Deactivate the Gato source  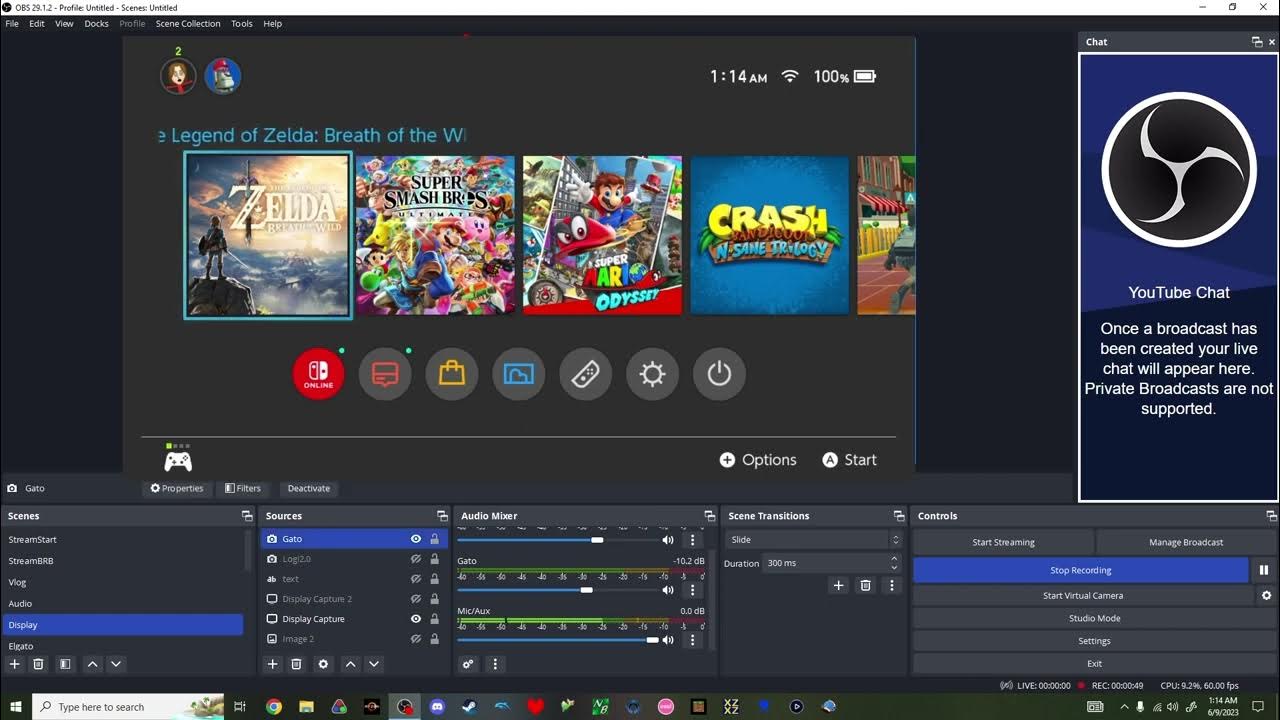click(x=309, y=488)
